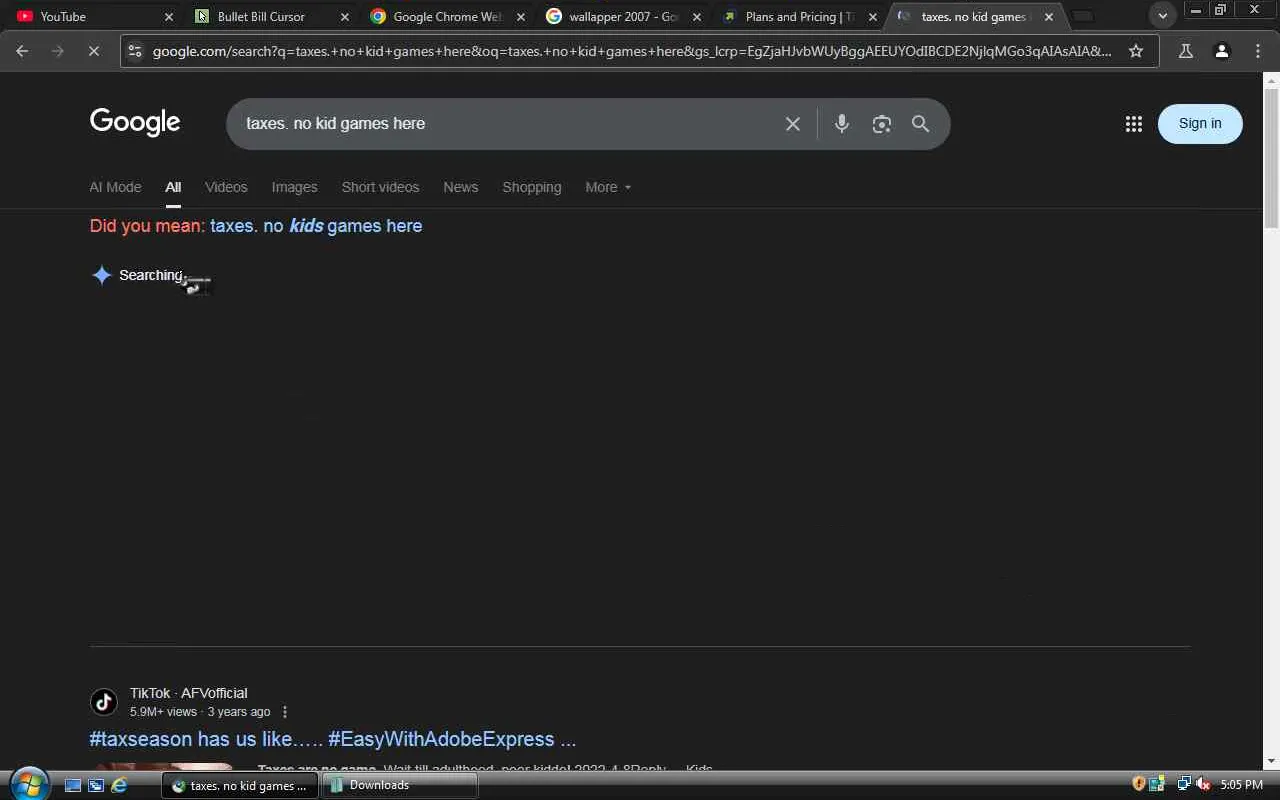1280x800 pixels.
Task: Click the muted volume tray icon
Action: point(1203,784)
